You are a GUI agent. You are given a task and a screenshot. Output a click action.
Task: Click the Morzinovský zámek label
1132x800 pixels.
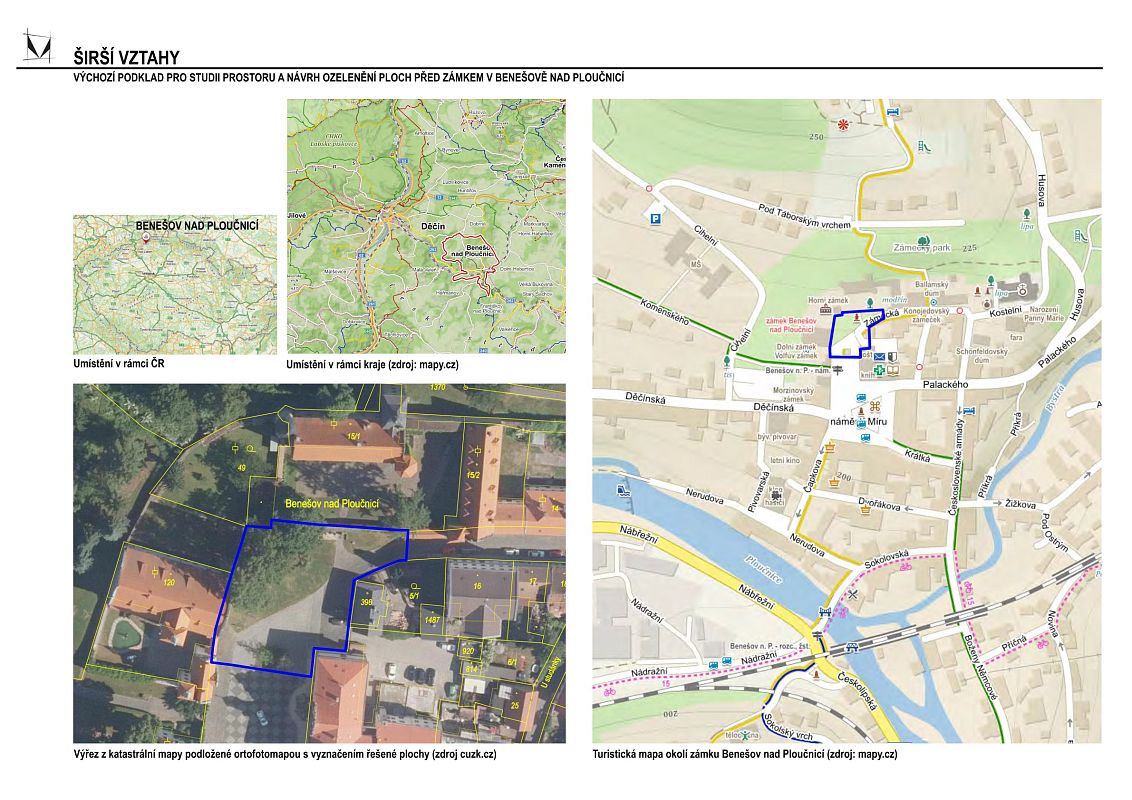793,394
